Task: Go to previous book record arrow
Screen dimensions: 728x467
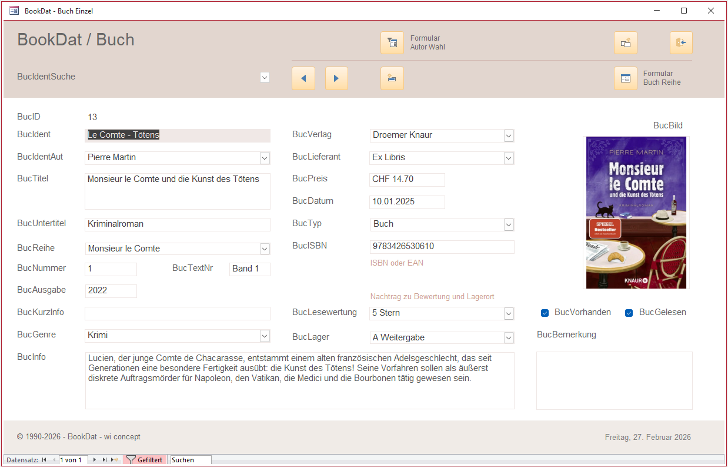Action: point(303,77)
